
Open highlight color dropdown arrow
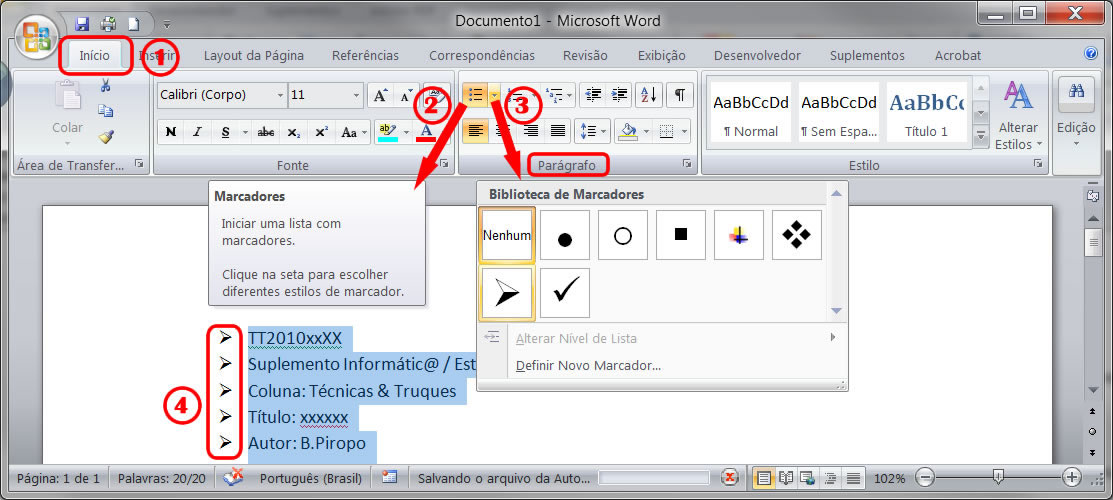[x=407, y=132]
